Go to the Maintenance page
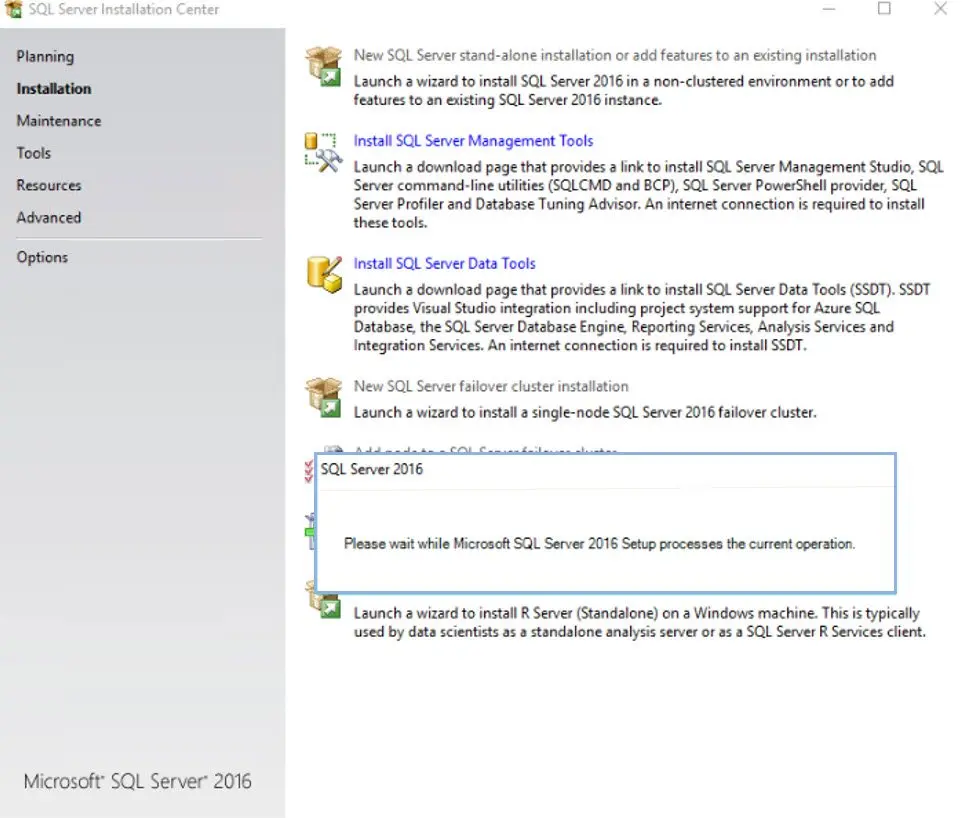 [x=58, y=121]
